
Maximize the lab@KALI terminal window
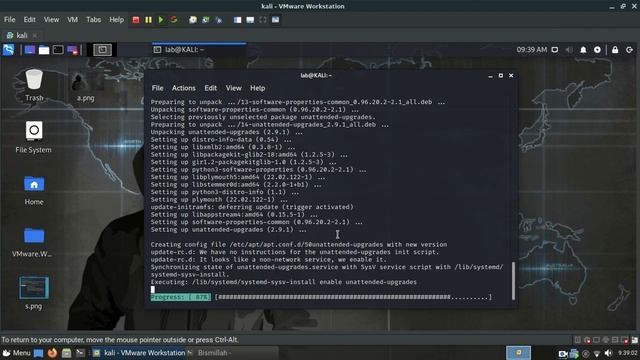[x=501, y=76]
